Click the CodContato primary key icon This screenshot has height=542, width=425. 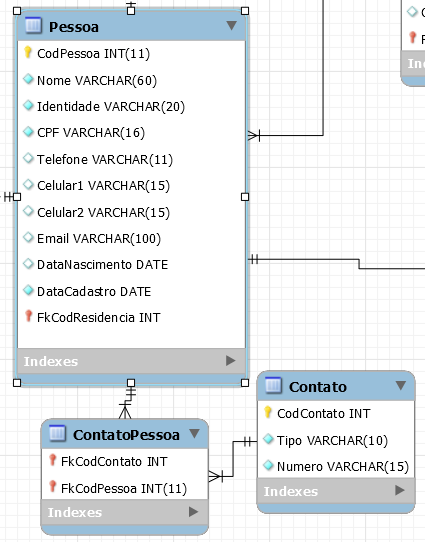(268, 412)
